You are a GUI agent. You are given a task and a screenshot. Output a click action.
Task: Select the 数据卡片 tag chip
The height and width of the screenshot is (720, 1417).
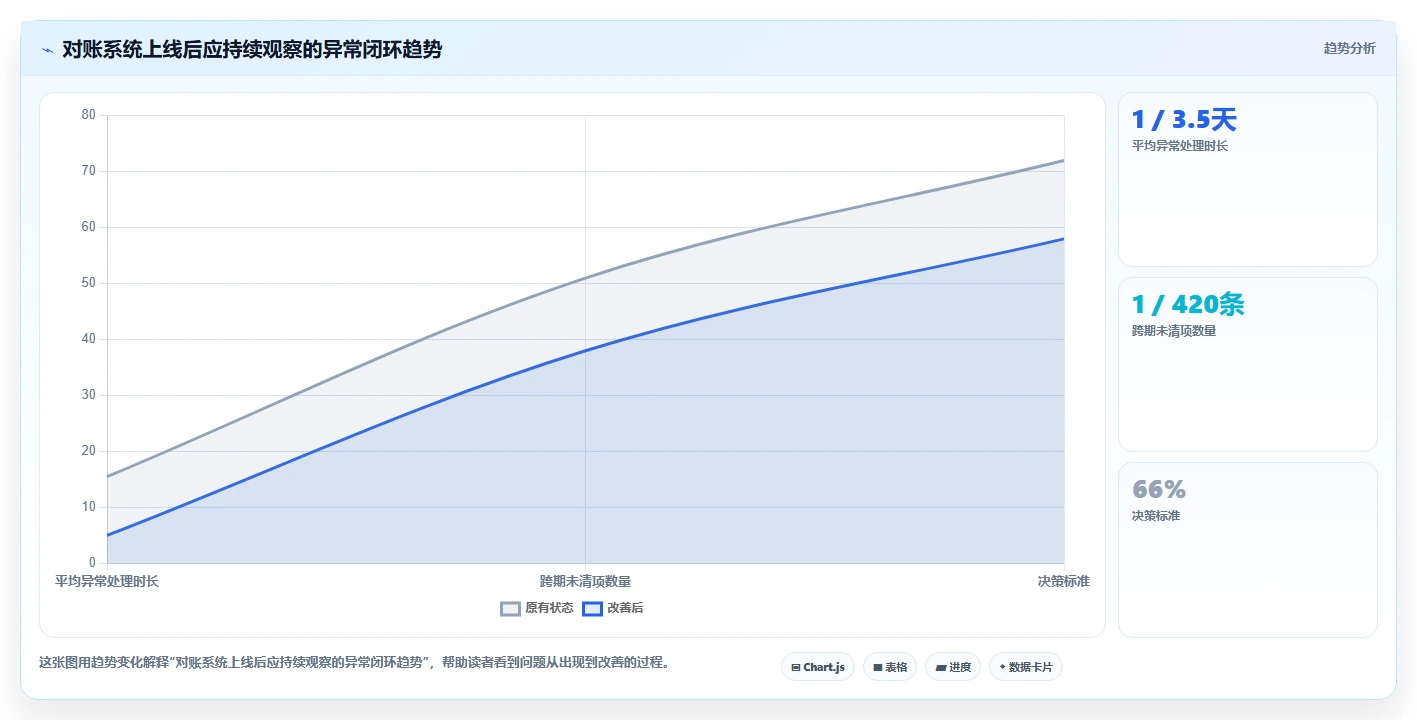(x=1026, y=667)
